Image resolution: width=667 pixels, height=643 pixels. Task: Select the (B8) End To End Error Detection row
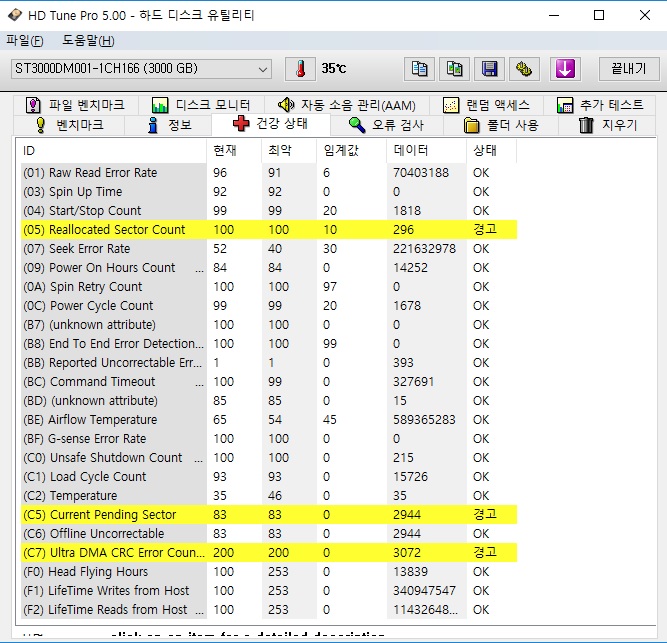269,344
